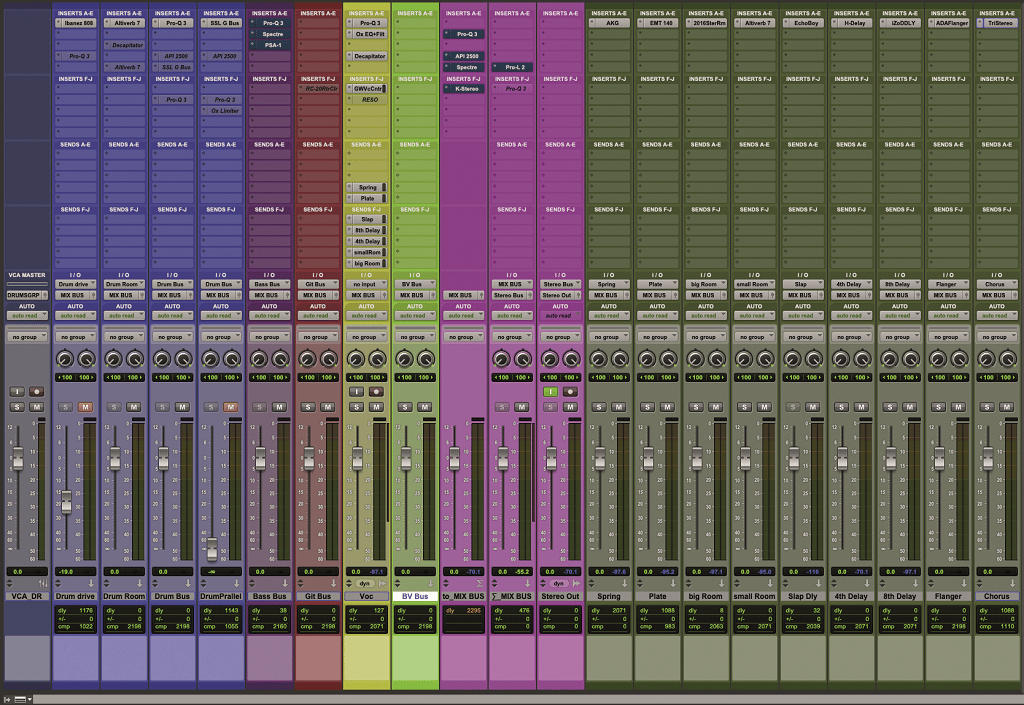Open Spring input selector on Spring channel
The width and height of the screenshot is (1024, 705).
[x=609, y=284]
